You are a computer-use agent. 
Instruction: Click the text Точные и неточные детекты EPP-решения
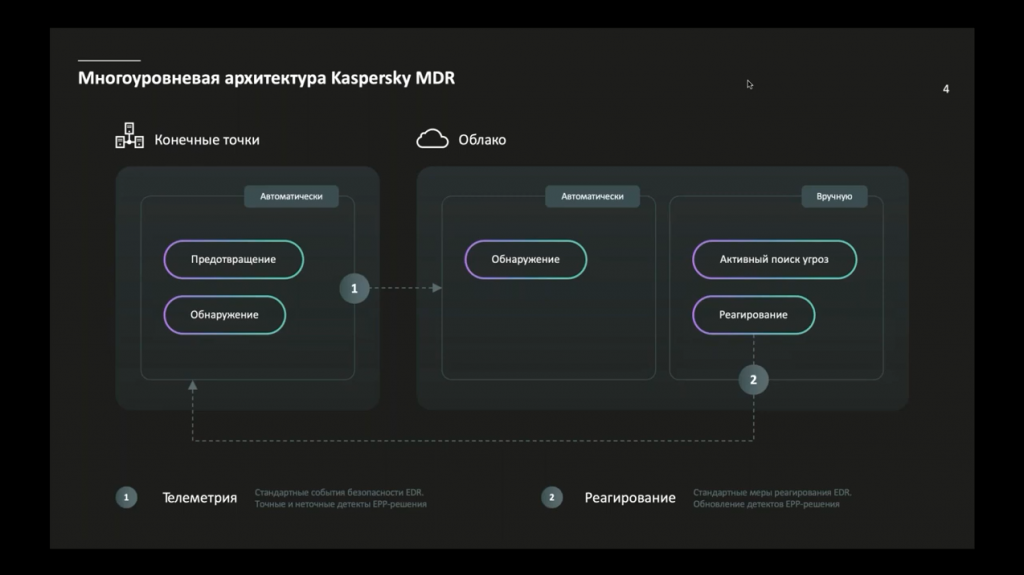340,504
